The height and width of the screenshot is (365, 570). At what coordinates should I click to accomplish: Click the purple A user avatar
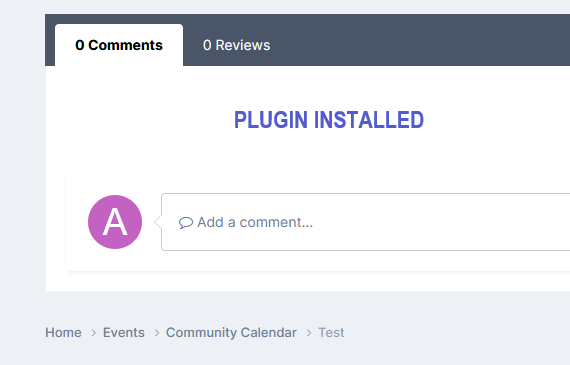point(115,222)
